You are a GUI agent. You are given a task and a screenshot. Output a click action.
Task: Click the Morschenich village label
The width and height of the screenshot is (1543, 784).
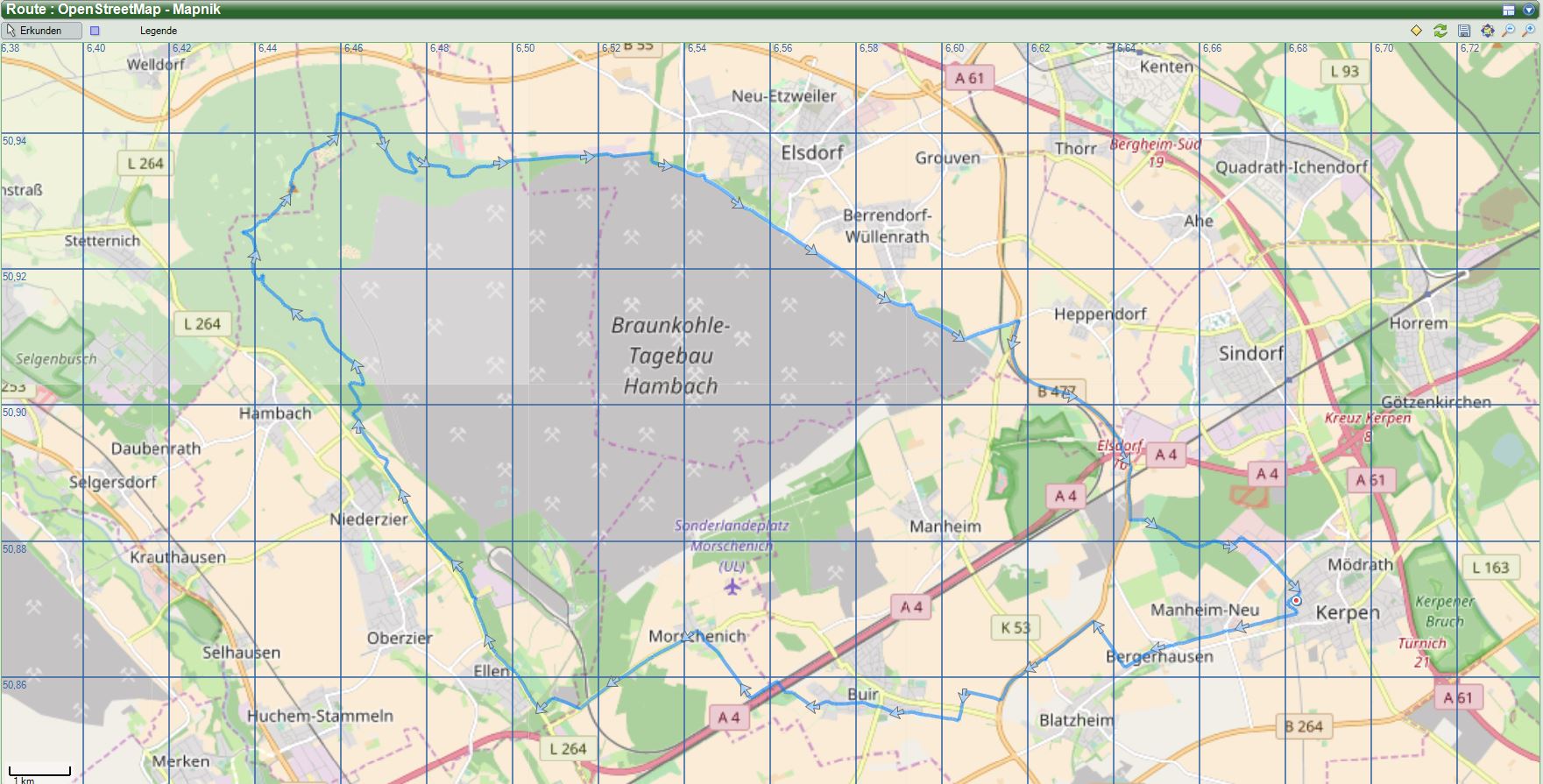pos(697,636)
